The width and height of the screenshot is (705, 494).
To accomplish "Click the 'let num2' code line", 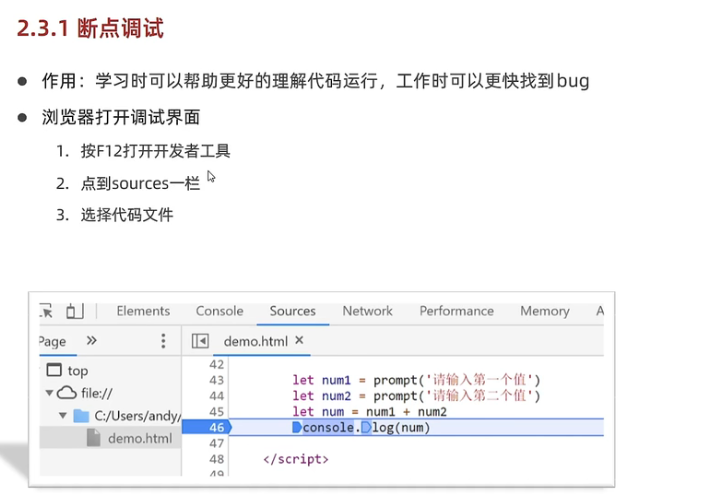I will tap(416, 396).
